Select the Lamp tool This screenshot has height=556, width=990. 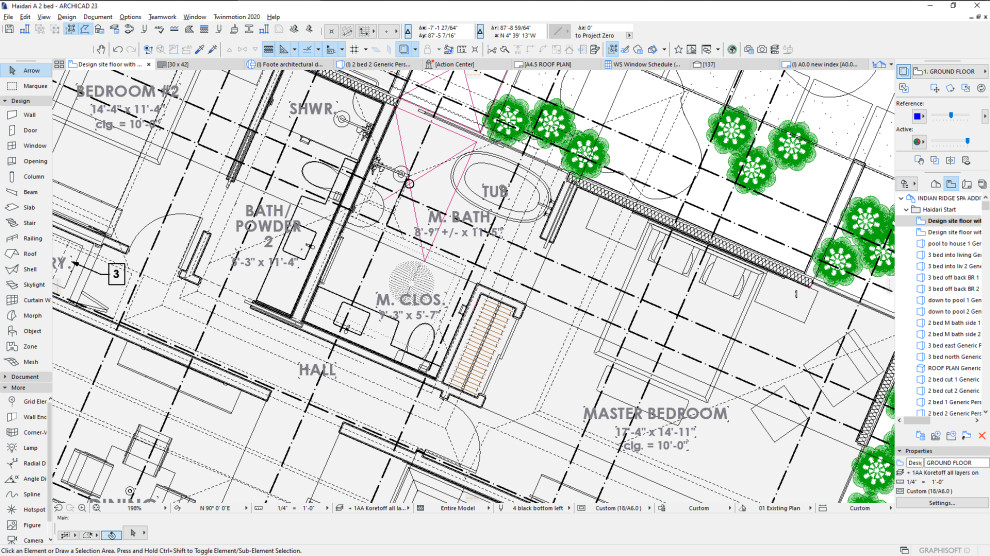coord(25,448)
